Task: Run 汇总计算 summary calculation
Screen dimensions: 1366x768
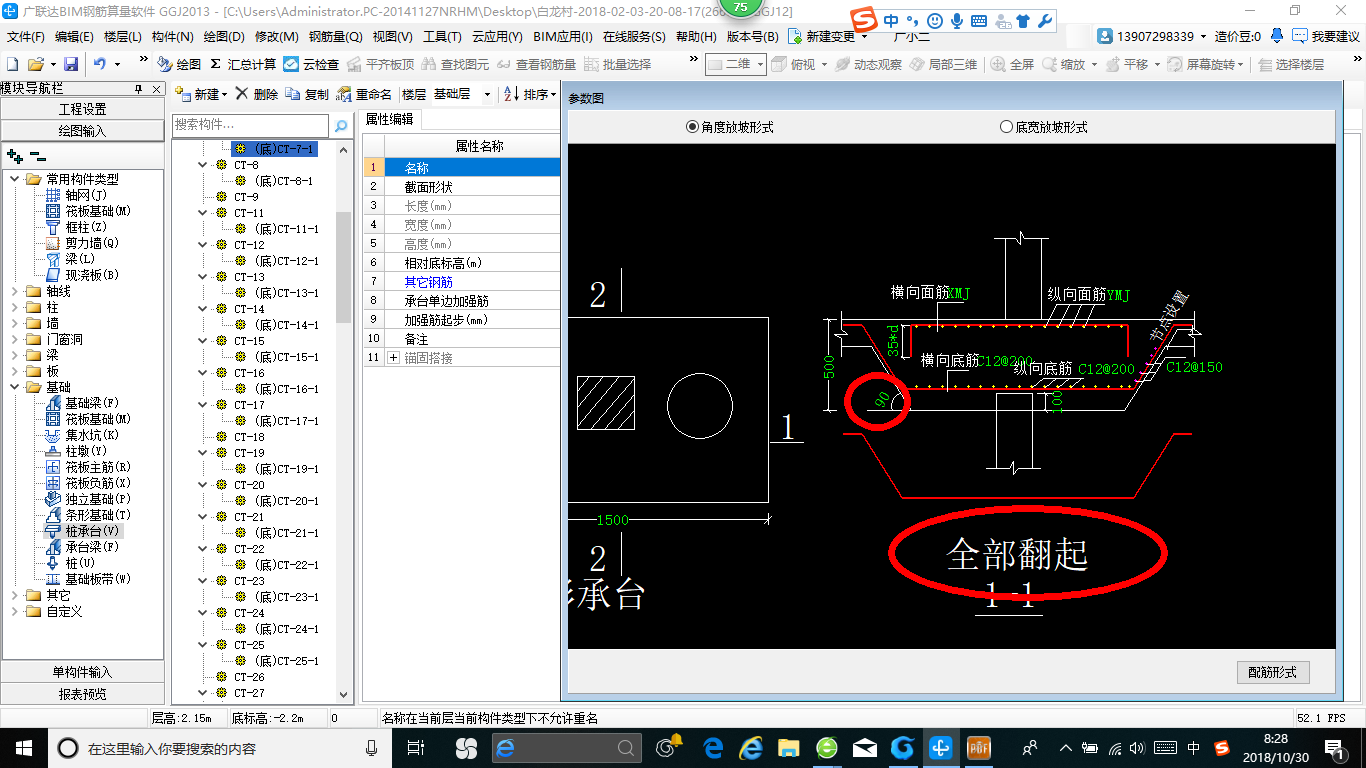Action: (x=243, y=64)
